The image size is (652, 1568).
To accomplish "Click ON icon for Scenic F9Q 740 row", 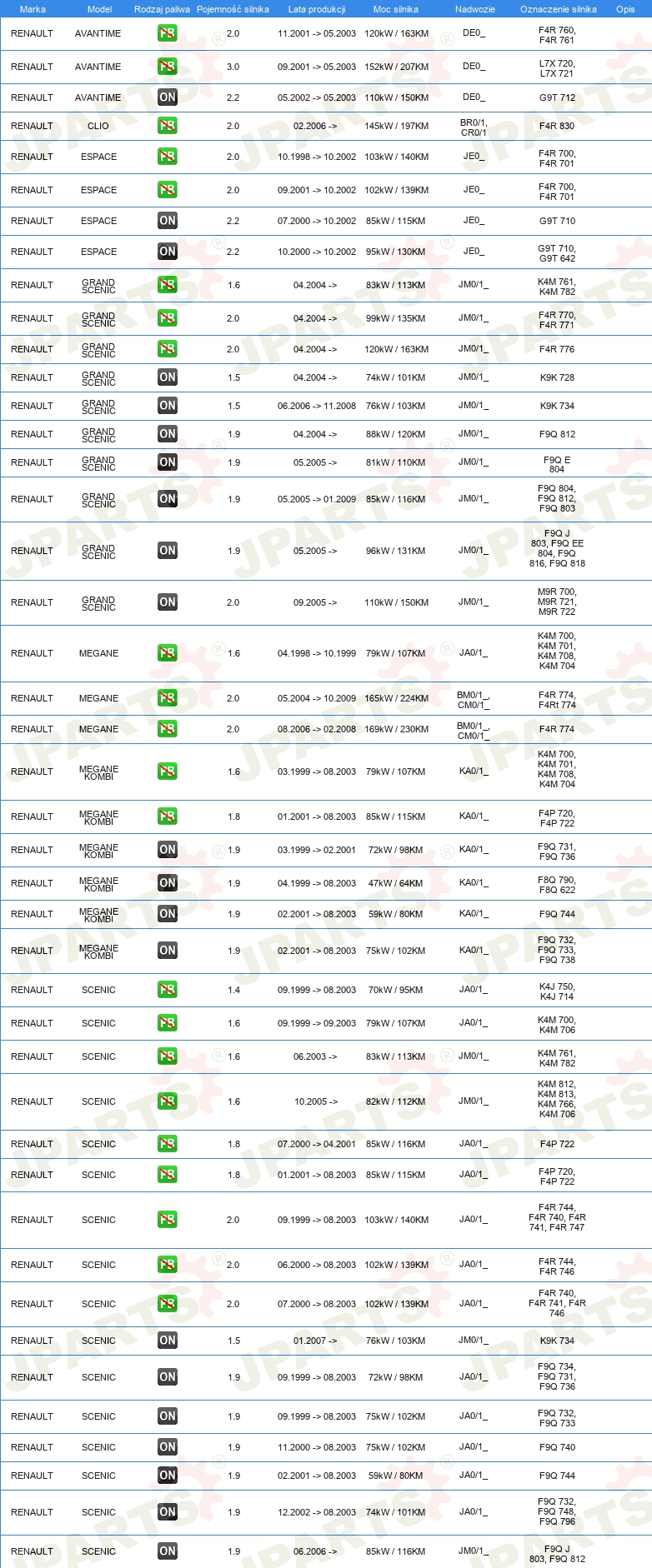I will 168,1447.
